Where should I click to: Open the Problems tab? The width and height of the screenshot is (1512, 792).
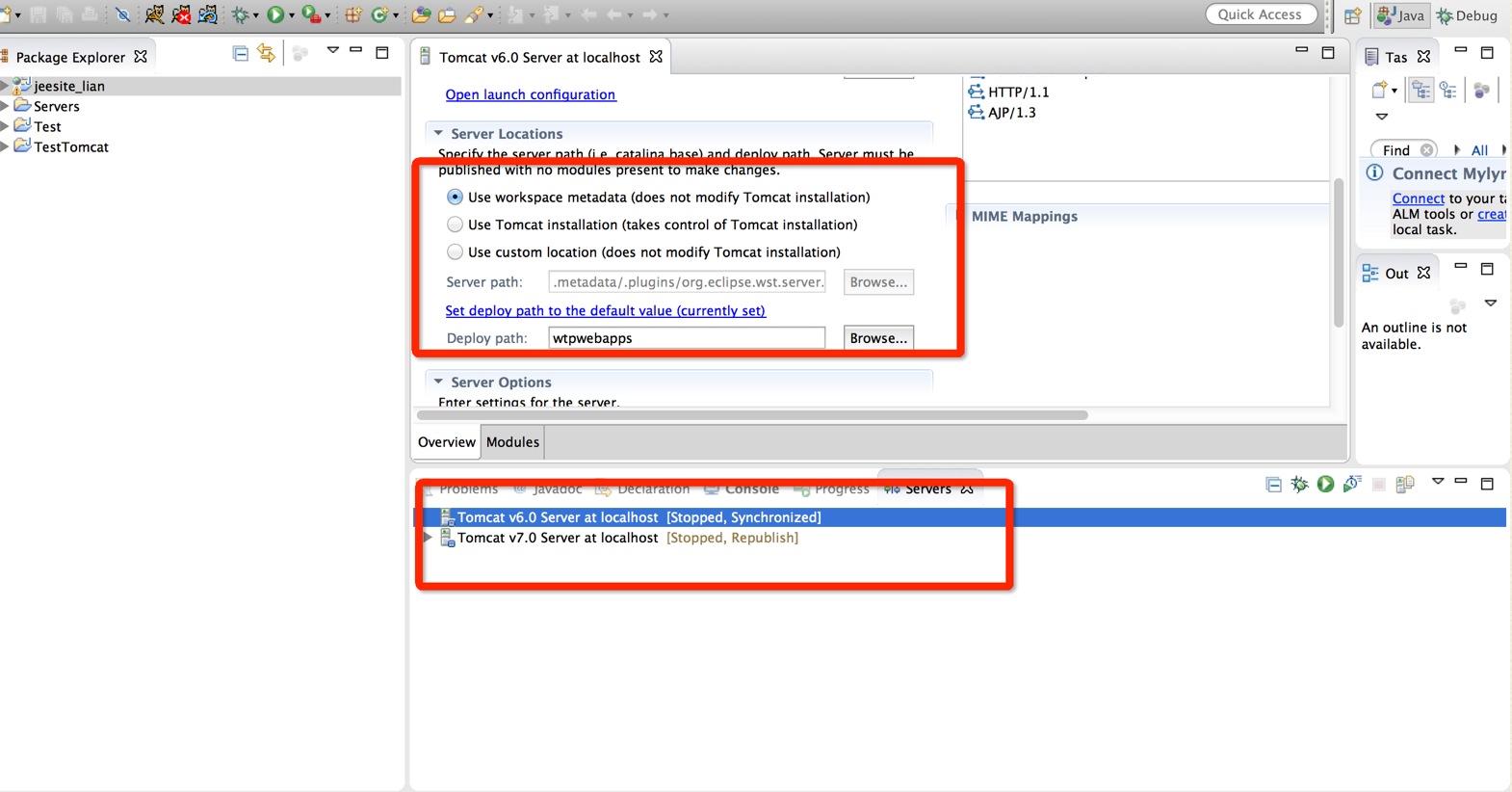[x=462, y=488]
